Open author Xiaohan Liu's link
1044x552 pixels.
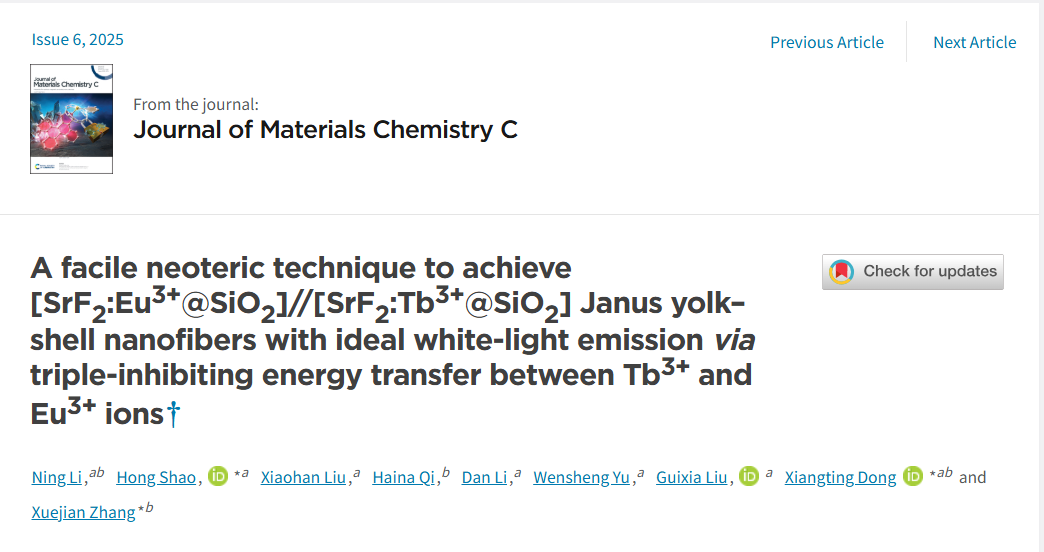click(303, 477)
